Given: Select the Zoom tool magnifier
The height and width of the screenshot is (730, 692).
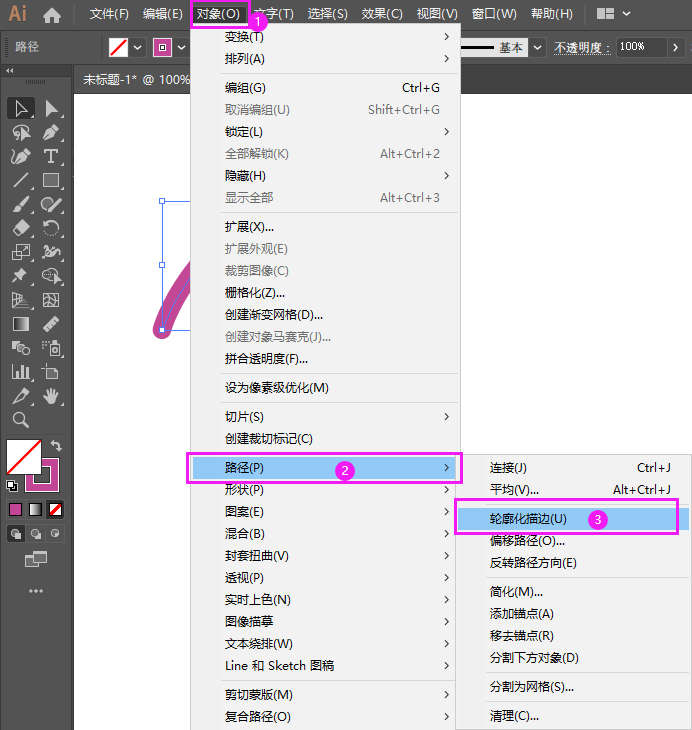Looking at the screenshot, I should pos(20,419).
